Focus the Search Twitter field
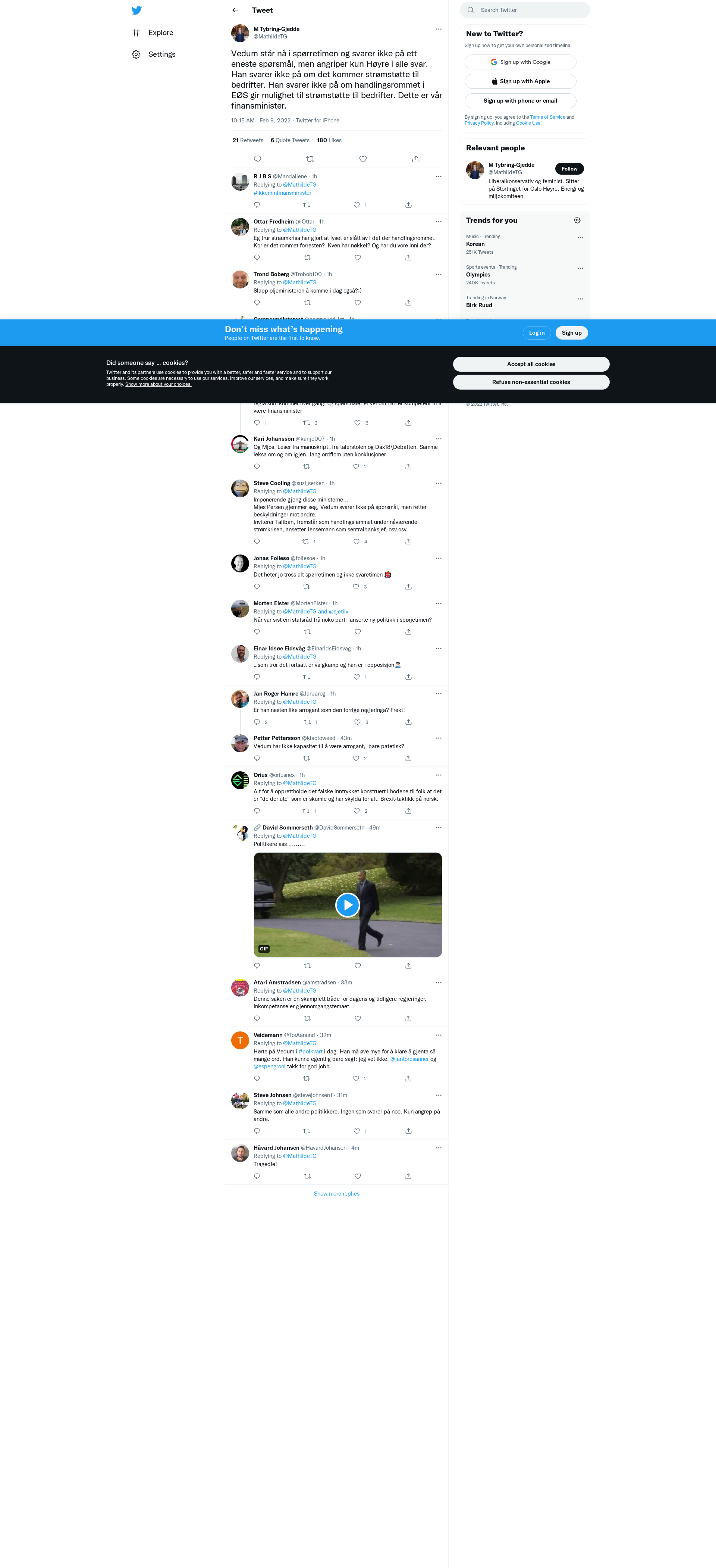The image size is (716, 1568). coord(525,10)
